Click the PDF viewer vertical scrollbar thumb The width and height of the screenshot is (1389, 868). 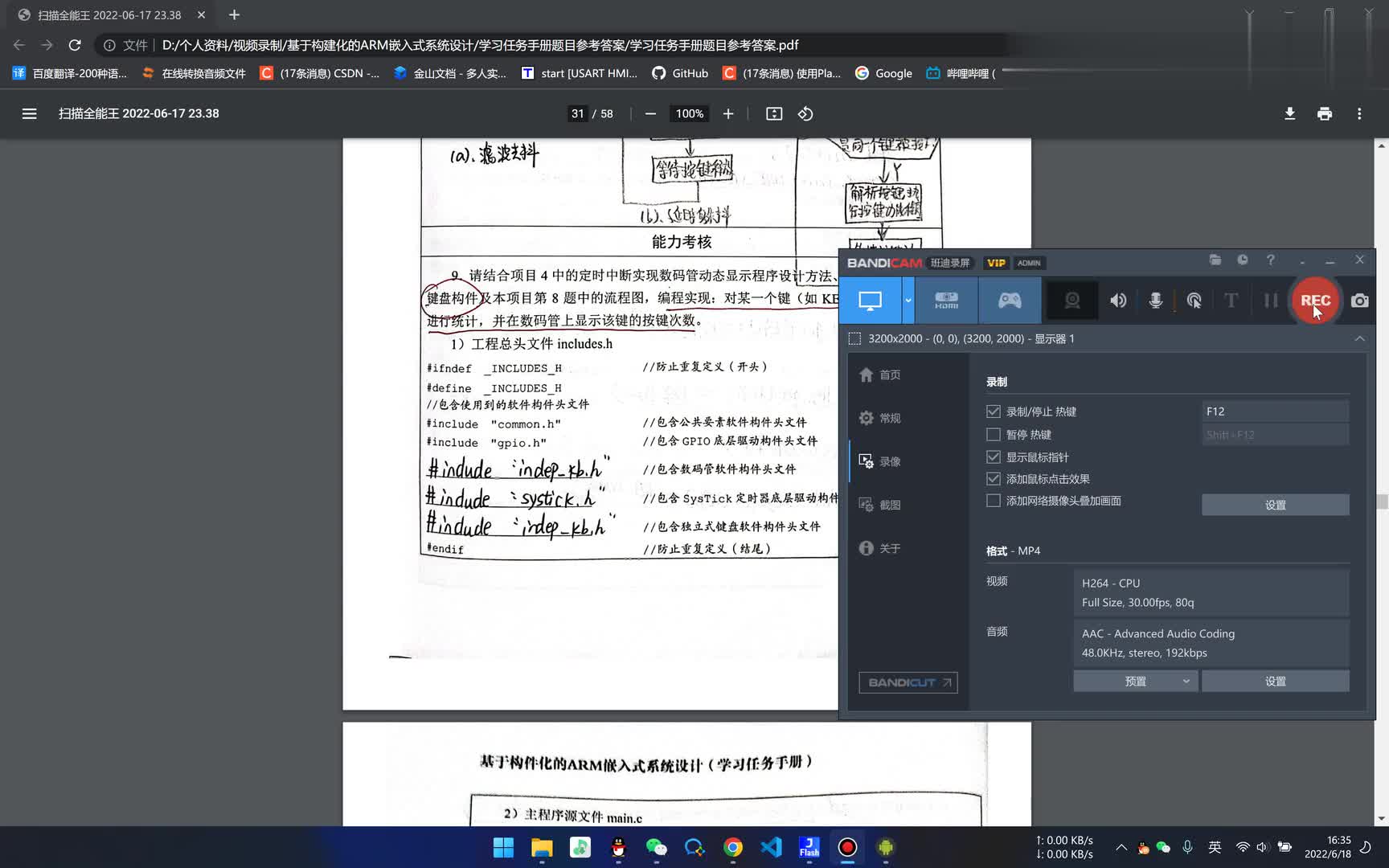(x=1382, y=502)
